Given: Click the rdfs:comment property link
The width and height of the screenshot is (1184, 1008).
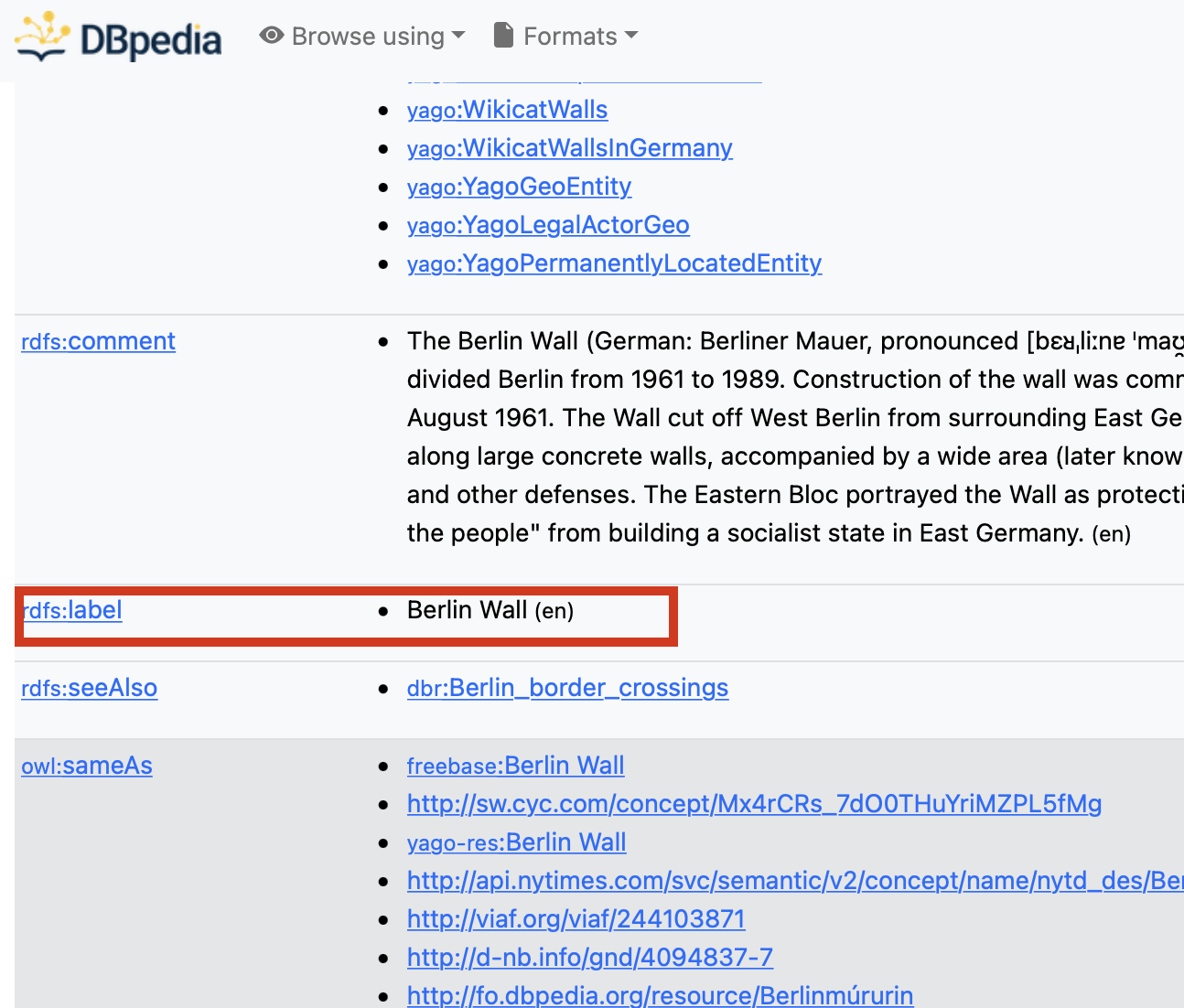Looking at the screenshot, I should coord(98,341).
